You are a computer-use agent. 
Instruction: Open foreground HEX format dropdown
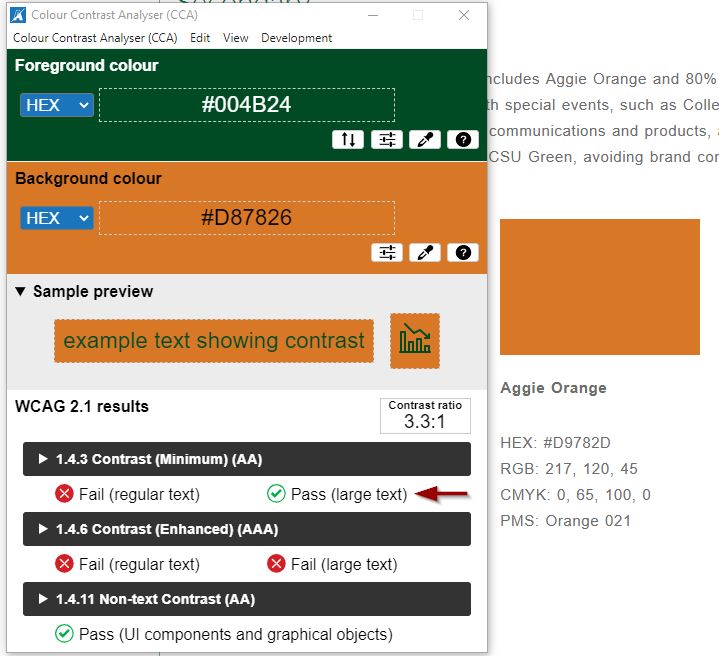tap(57, 105)
